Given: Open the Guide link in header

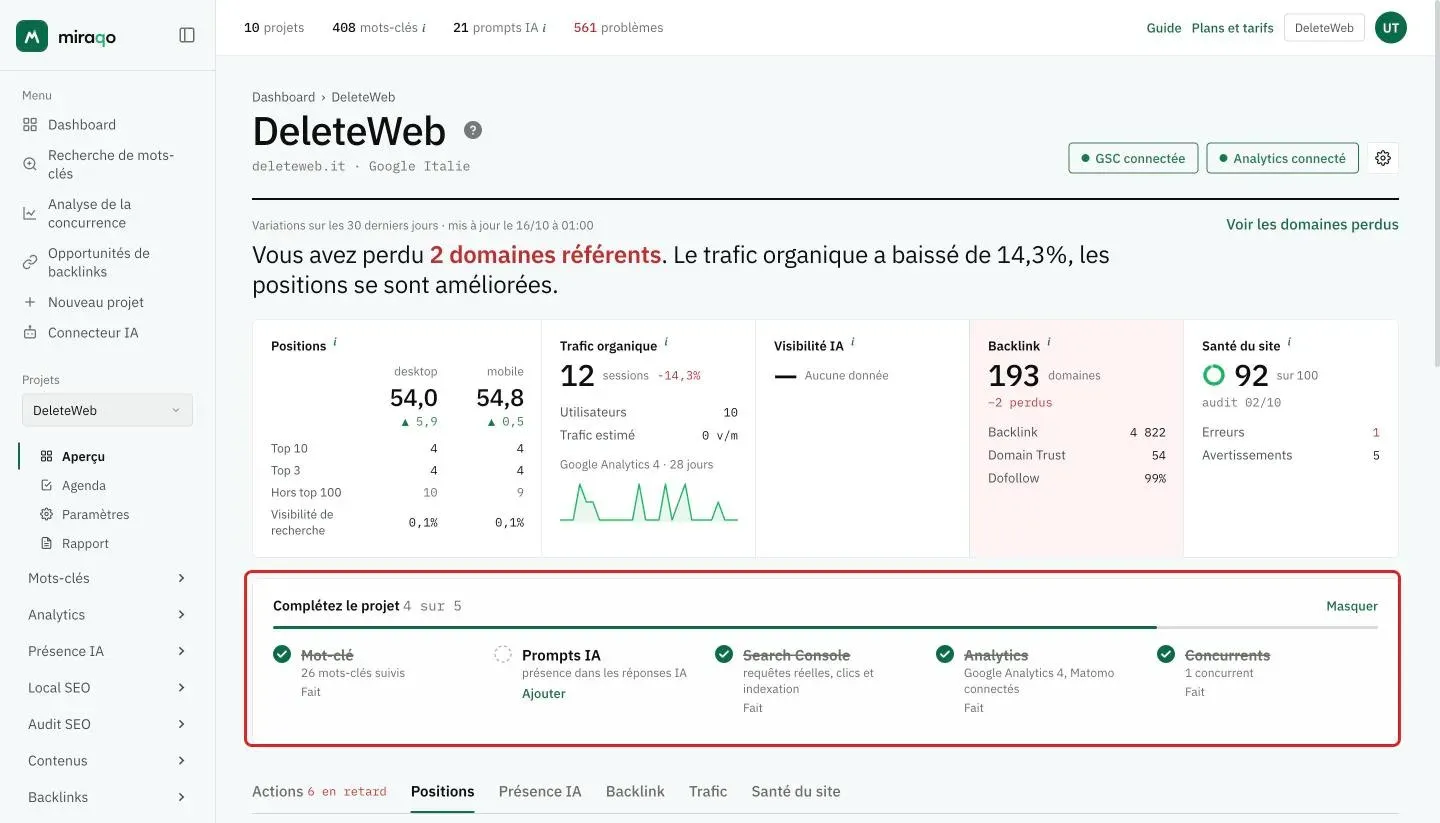Looking at the screenshot, I should click(1164, 28).
